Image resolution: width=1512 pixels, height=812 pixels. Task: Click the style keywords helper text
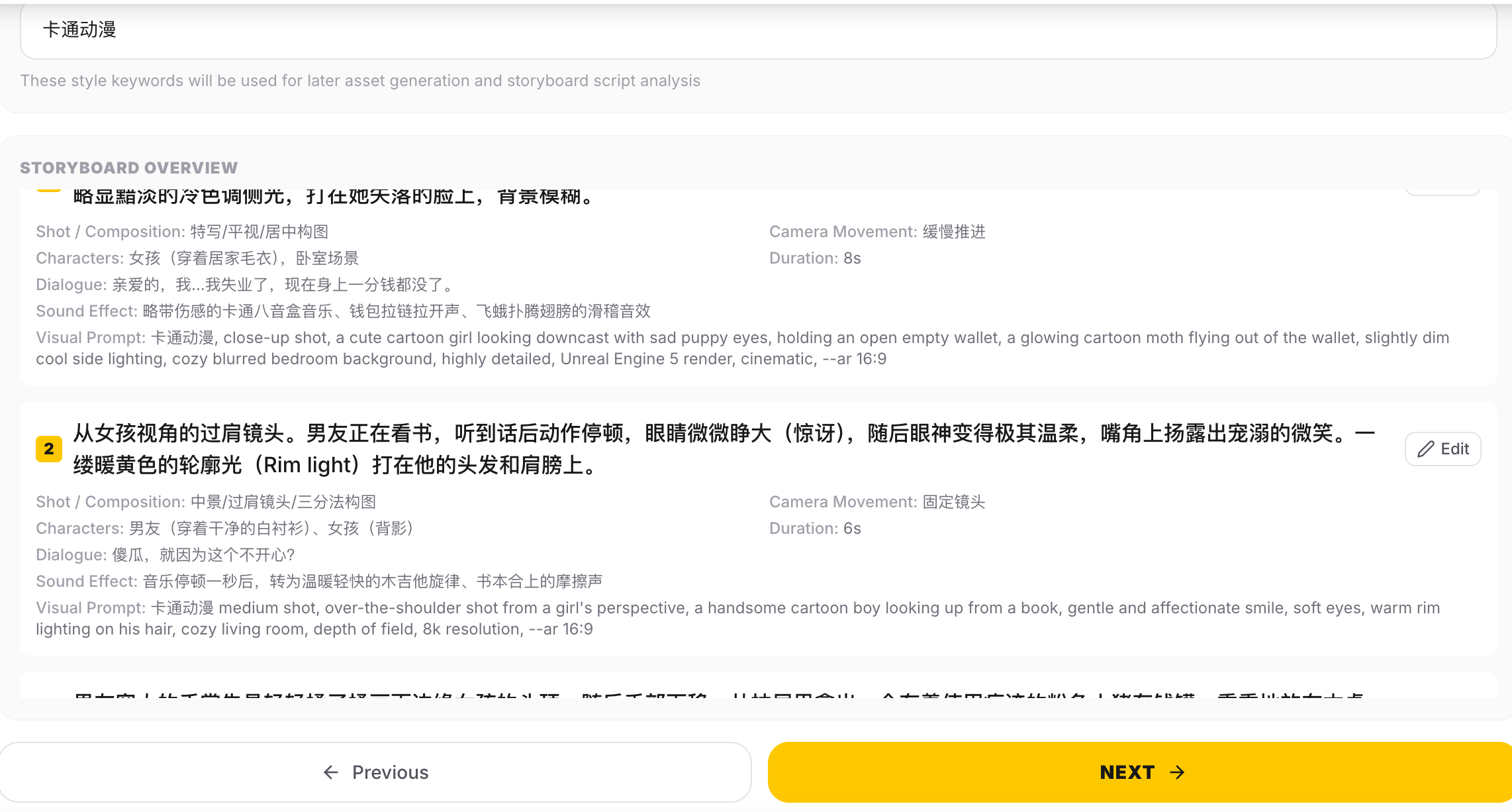click(x=360, y=81)
